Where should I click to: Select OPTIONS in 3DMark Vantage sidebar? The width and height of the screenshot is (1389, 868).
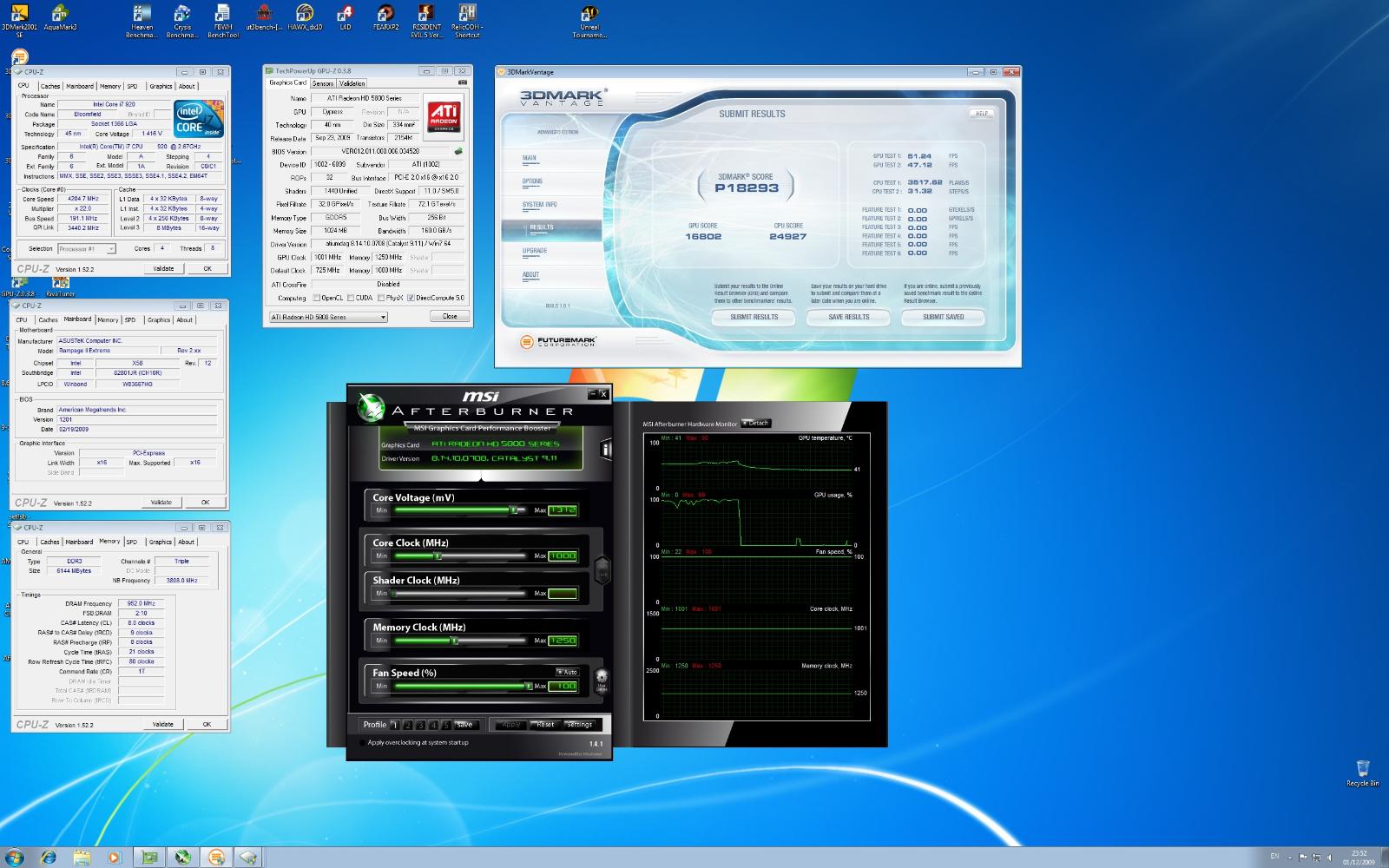532,181
